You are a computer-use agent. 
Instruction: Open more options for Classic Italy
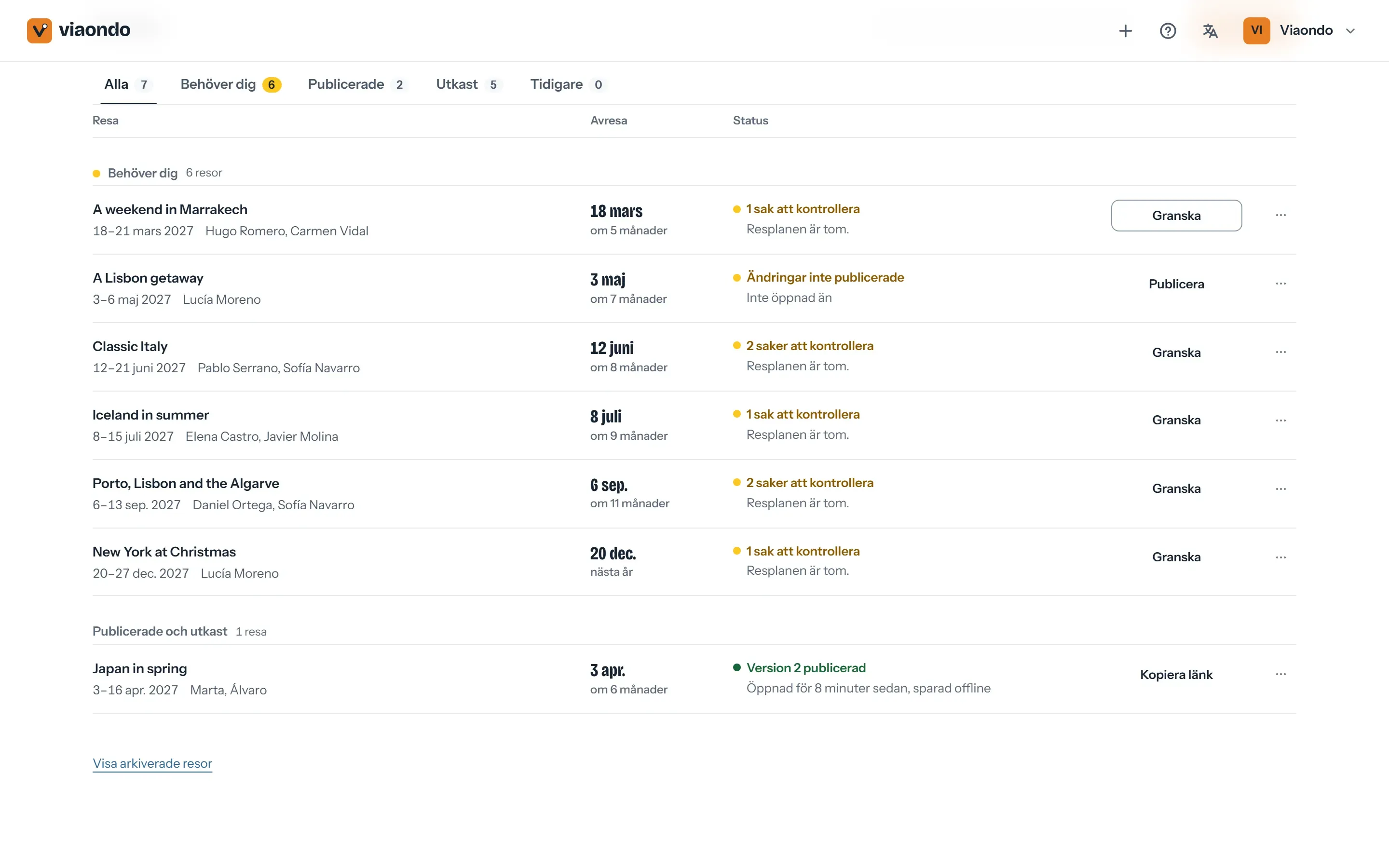point(1280,352)
